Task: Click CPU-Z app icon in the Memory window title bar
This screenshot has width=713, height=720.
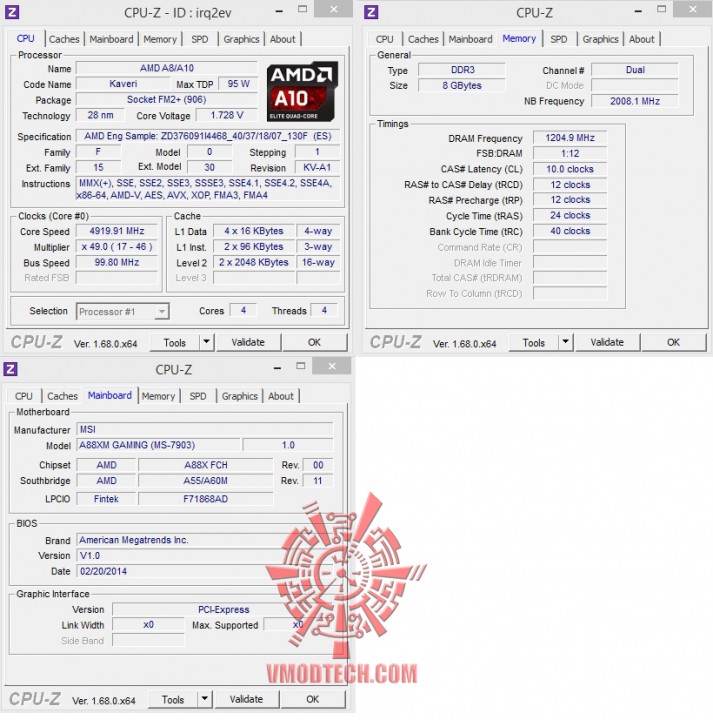Action: click(x=371, y=12)
